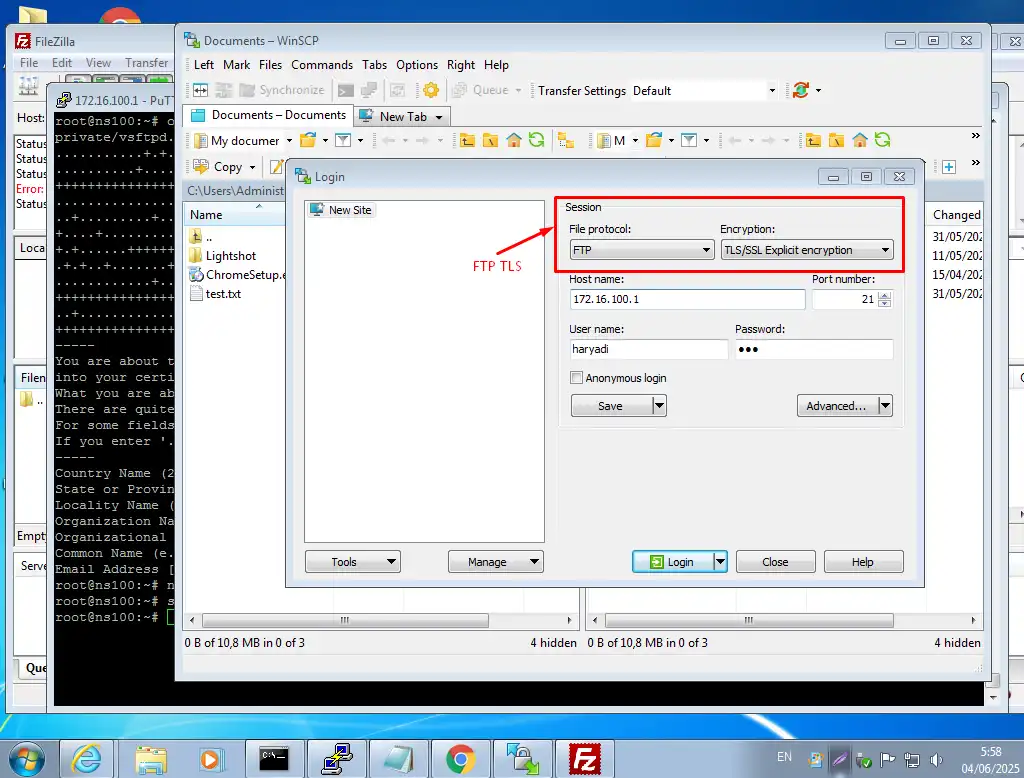Open the Commands menu
This screenshot has height=778, width=1024.
tap(322, 65)
